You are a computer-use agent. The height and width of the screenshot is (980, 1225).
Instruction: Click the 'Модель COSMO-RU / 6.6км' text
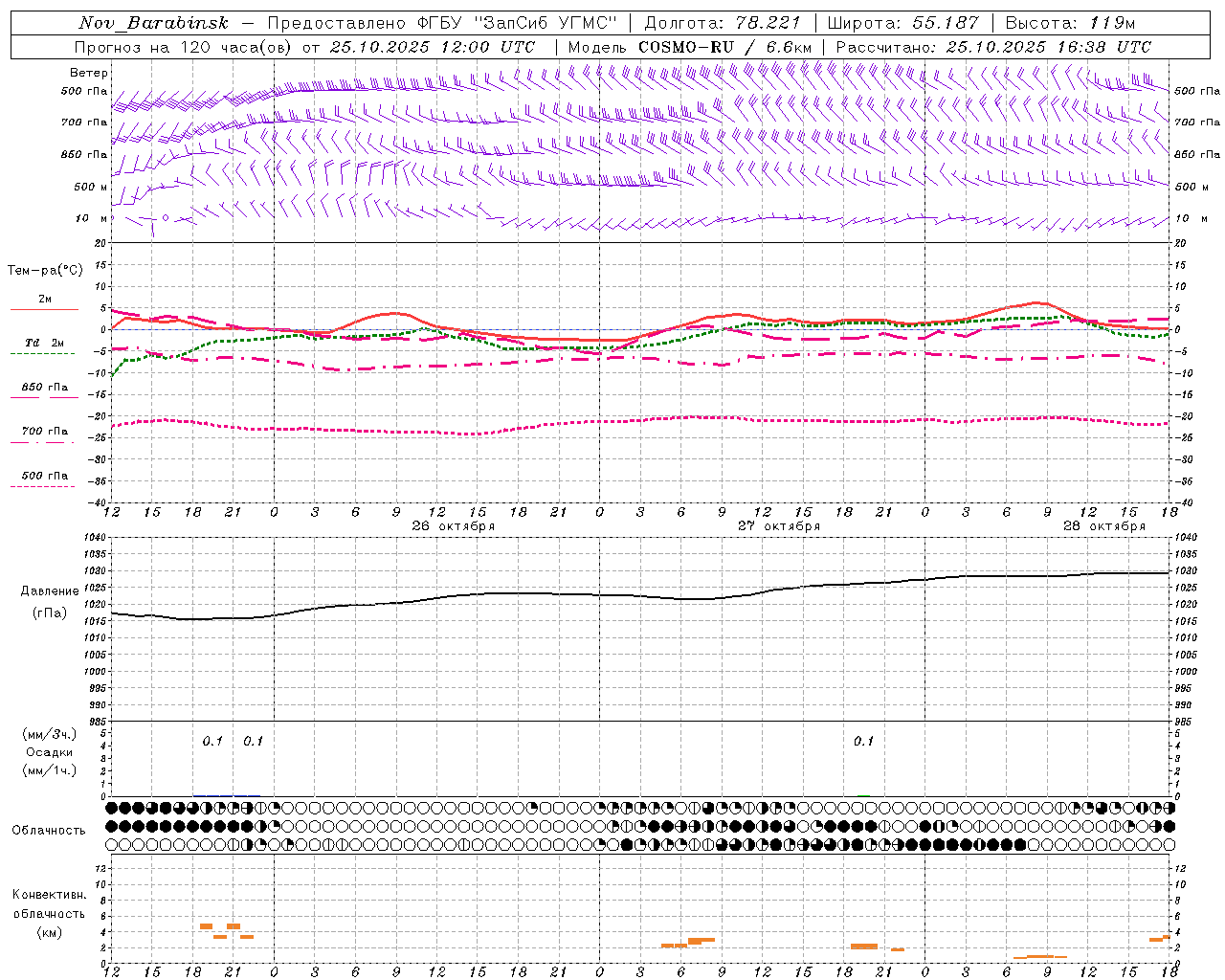coord(690,47)
